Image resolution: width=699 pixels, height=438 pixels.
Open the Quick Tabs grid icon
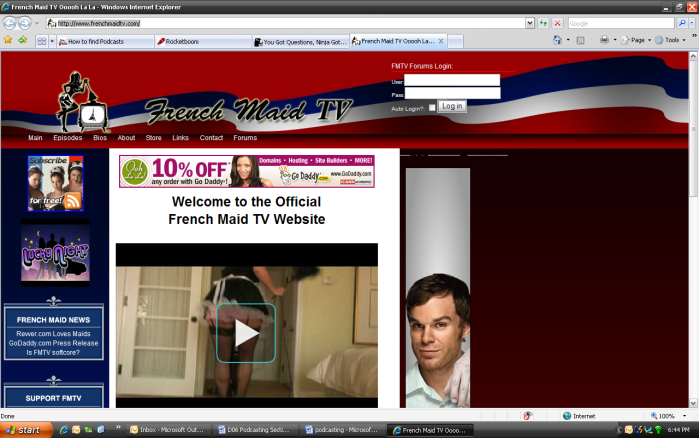tap(41, 41)
